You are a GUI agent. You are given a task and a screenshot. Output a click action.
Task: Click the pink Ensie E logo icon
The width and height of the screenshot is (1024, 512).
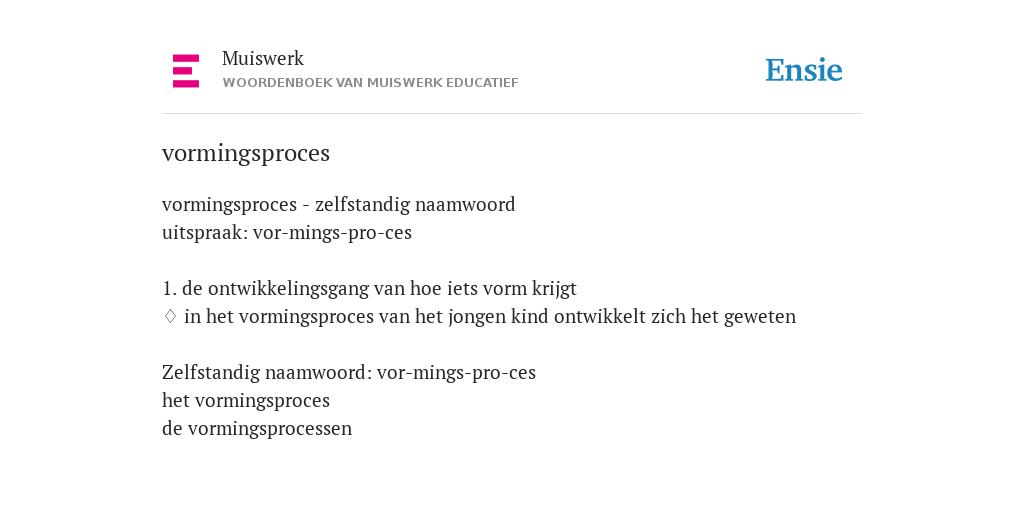point(186,71)
